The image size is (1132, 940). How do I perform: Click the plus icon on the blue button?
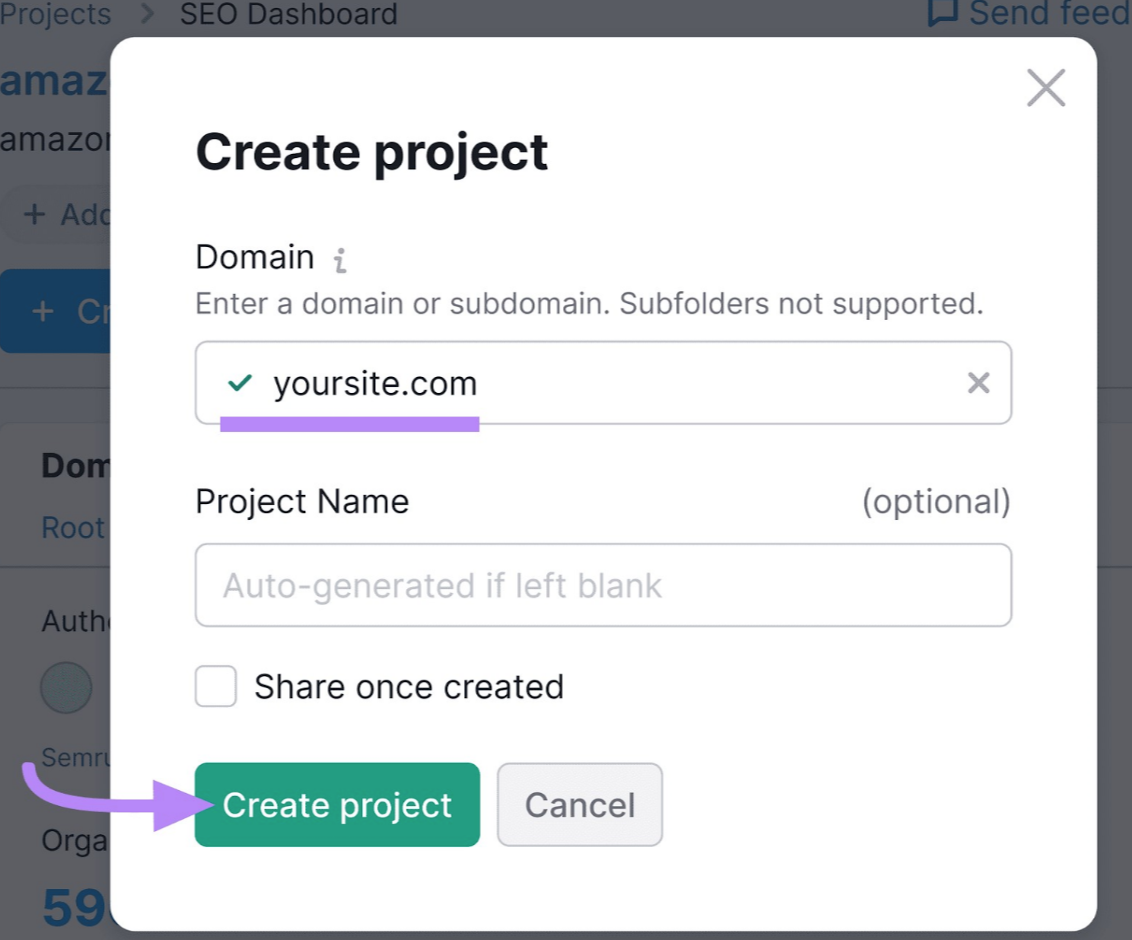pos(44,311)
